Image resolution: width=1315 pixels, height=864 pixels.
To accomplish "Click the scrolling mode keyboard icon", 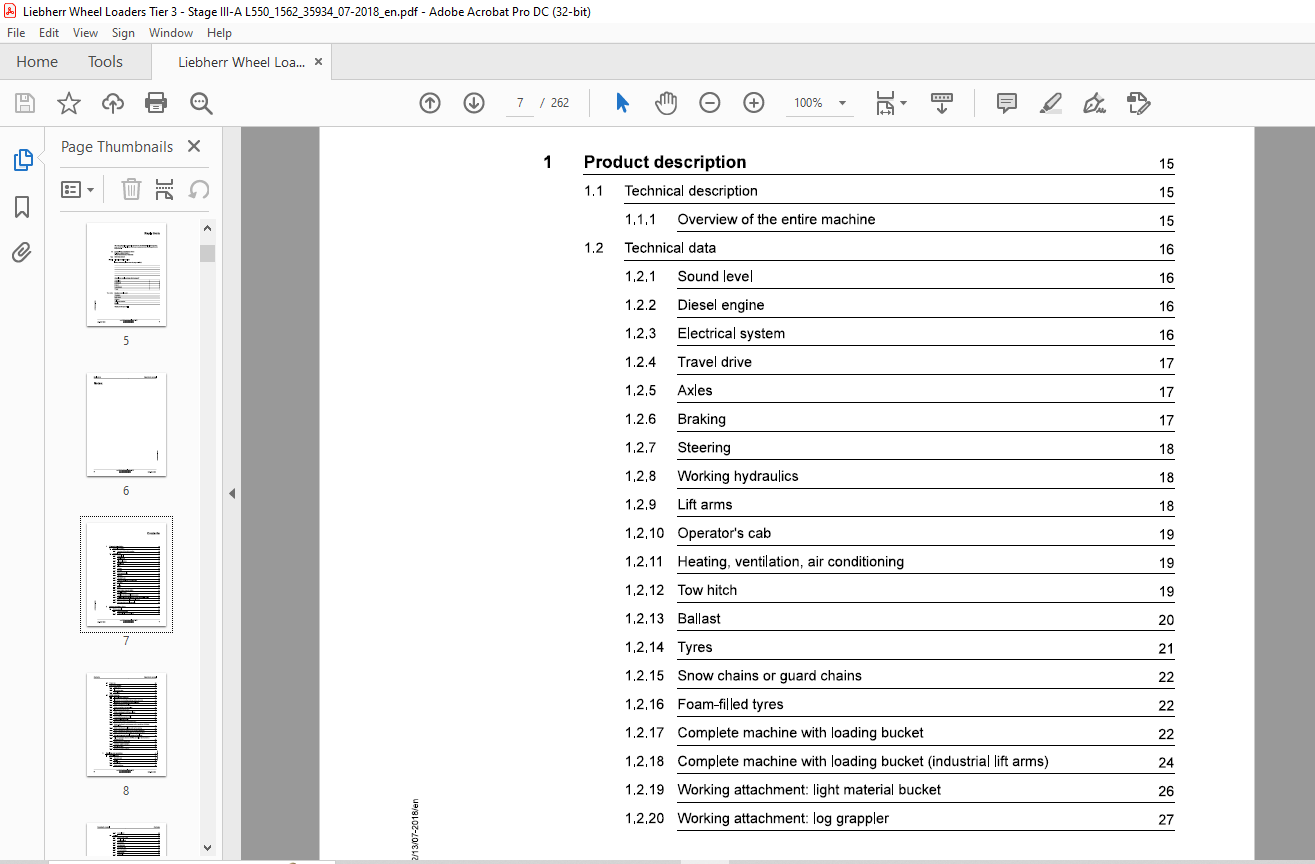I will 941,103.
